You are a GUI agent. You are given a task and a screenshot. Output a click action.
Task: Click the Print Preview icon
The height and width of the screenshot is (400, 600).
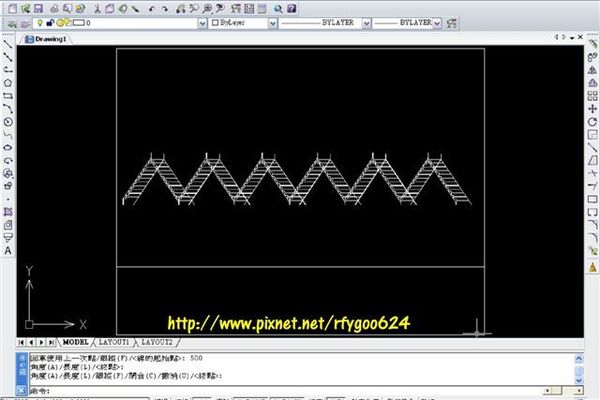(x=68, y=8)
